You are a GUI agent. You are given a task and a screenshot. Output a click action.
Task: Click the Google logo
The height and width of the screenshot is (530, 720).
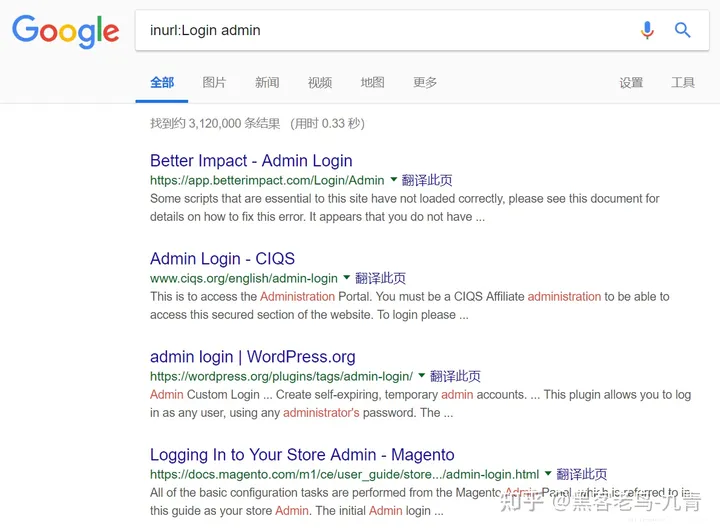pos(65,31)
